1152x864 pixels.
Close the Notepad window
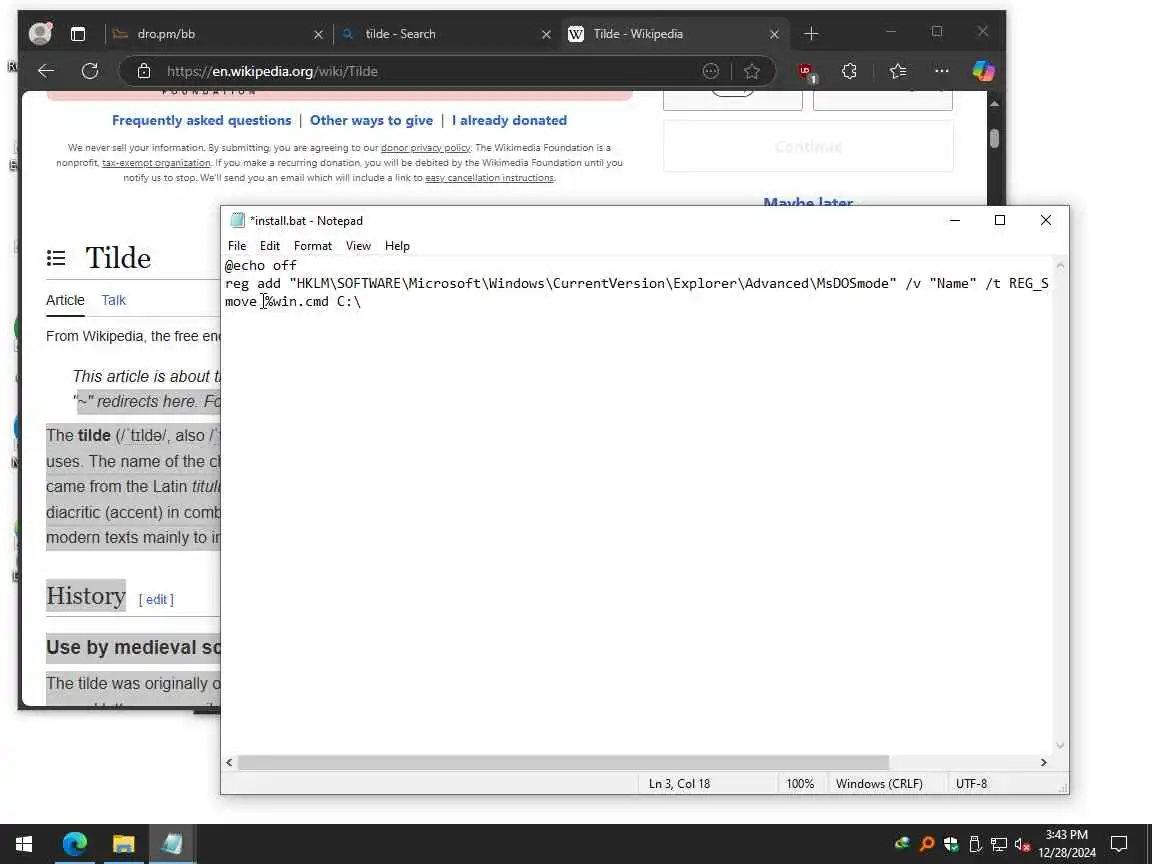[x=1045, y=220]
